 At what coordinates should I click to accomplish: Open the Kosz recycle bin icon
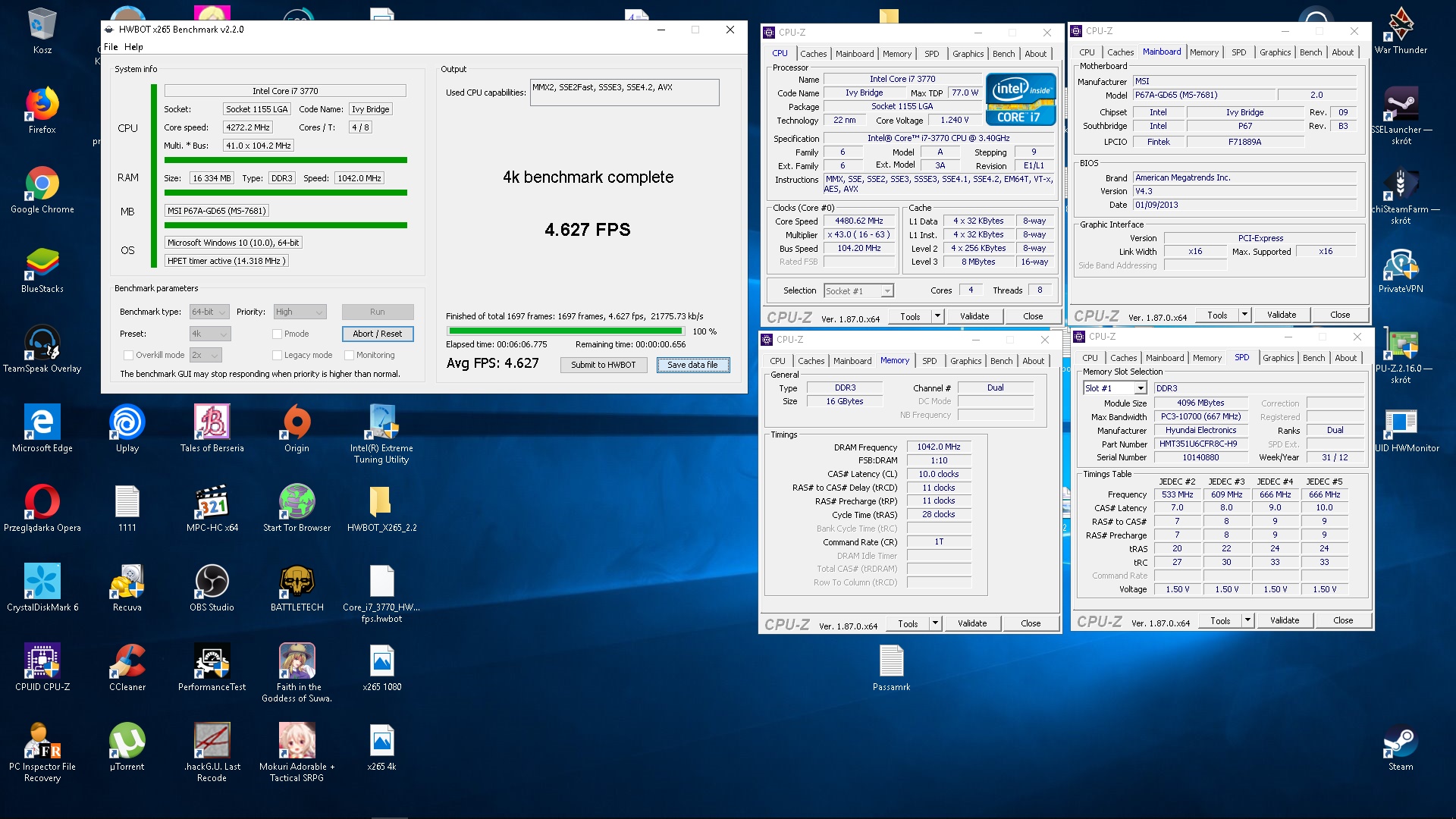(x=42, y=31)
